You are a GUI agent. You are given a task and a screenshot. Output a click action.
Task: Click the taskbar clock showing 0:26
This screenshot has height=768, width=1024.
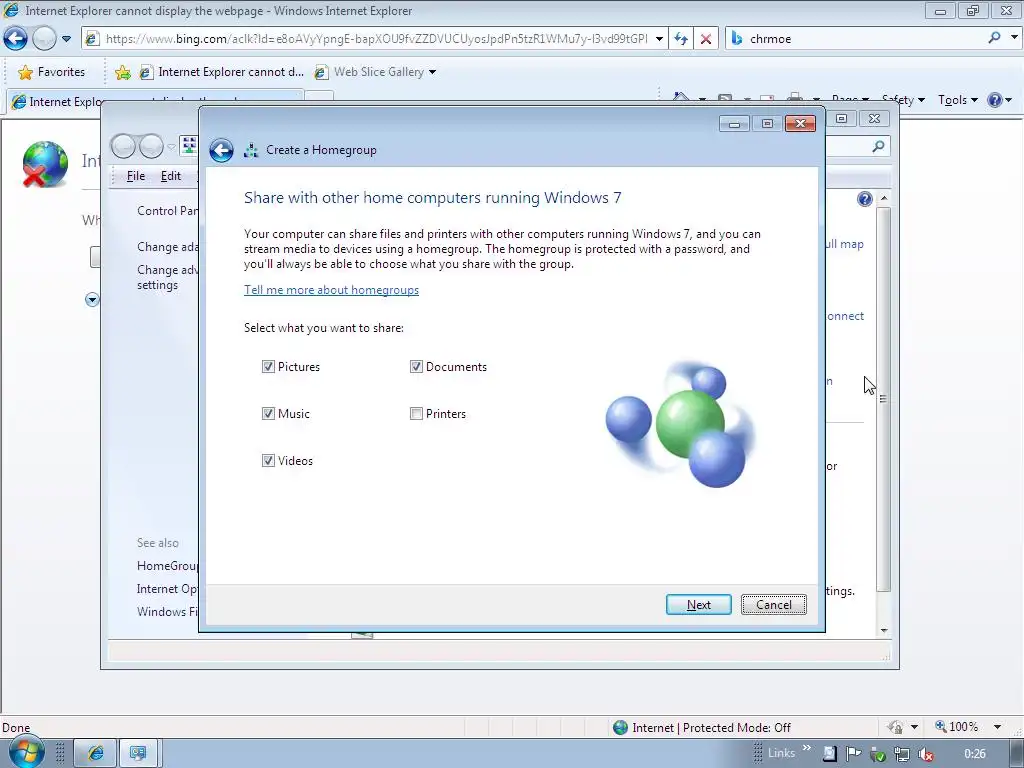974,754
